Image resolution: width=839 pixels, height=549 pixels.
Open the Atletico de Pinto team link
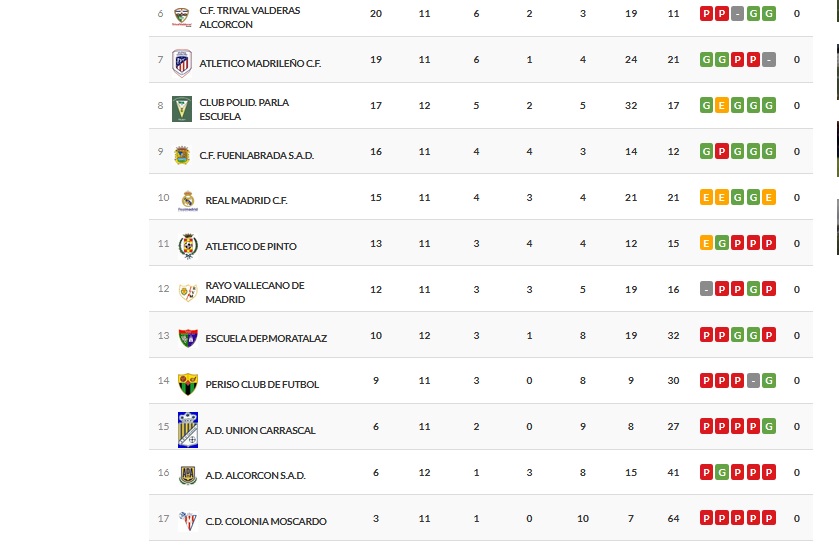point(251,246)
